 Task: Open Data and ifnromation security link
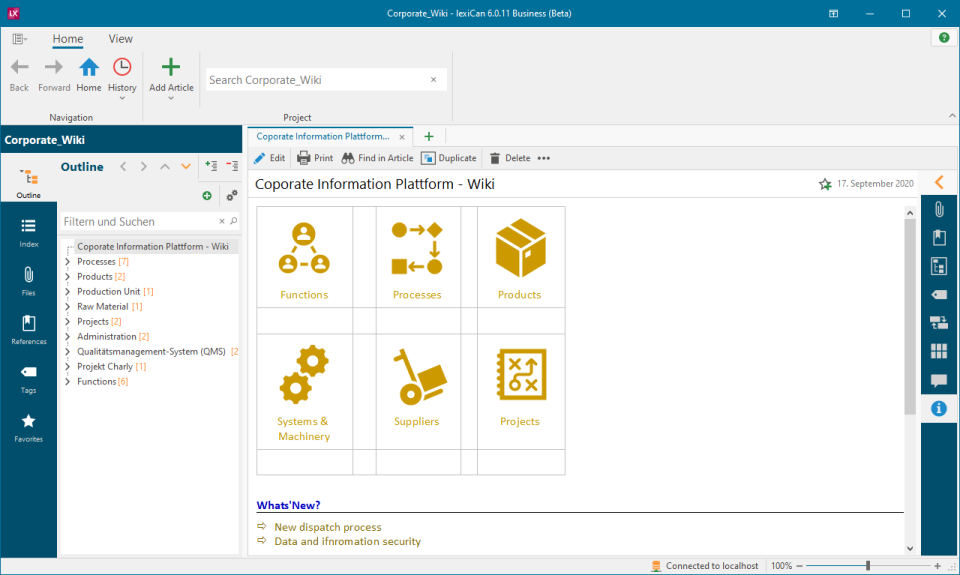coord(347,542)
